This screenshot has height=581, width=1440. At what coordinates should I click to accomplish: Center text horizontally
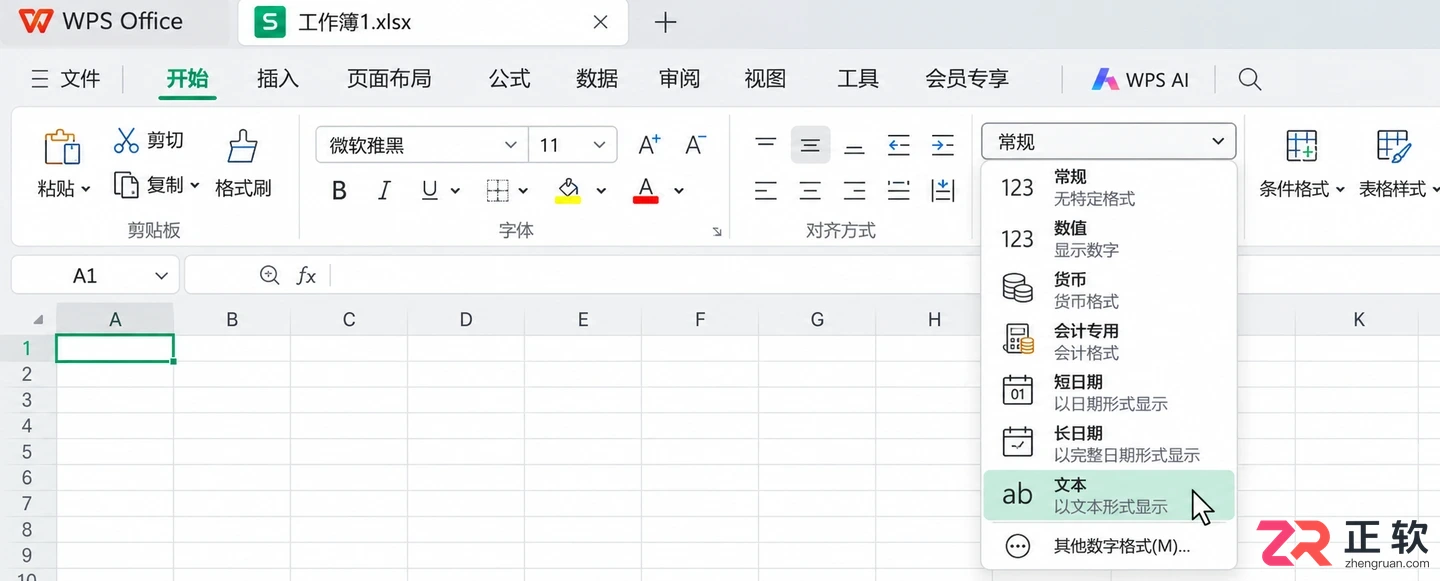810,190
